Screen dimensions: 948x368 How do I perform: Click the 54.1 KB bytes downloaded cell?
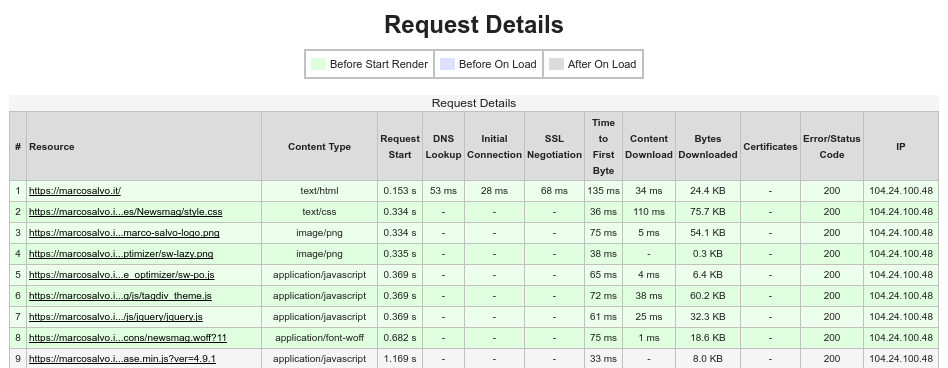tap(707, 233)
